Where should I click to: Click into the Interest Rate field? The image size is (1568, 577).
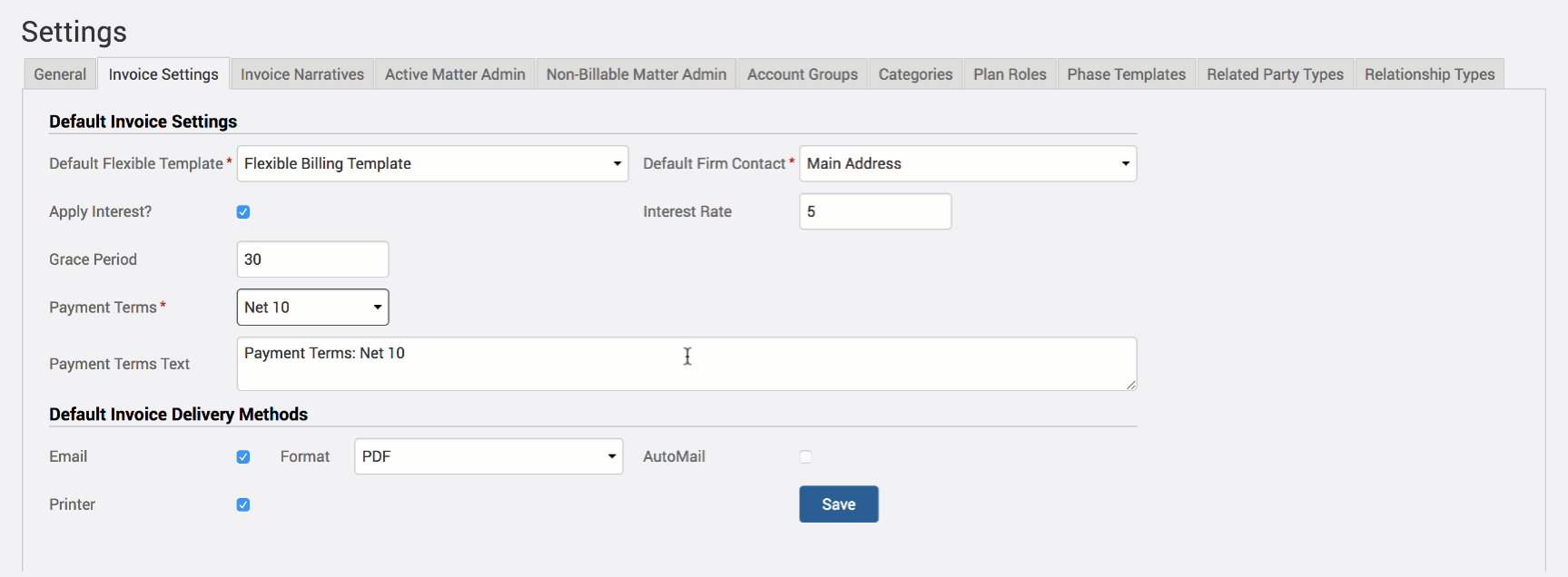click(875, 212)
